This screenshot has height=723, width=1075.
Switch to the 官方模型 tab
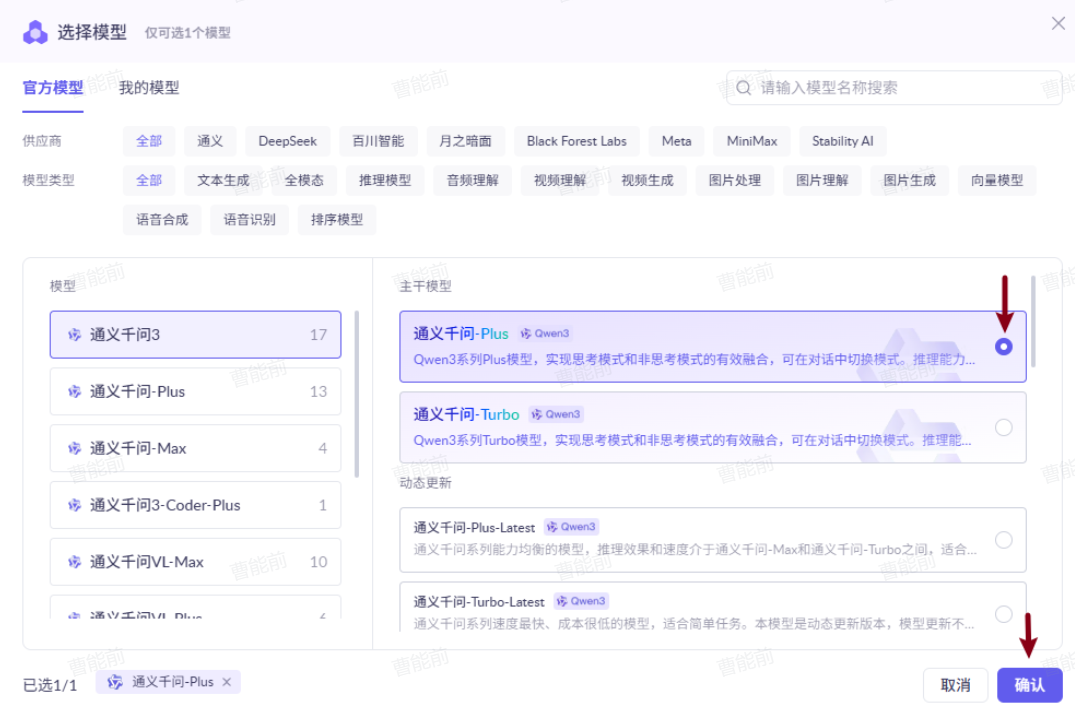(53, 88)
